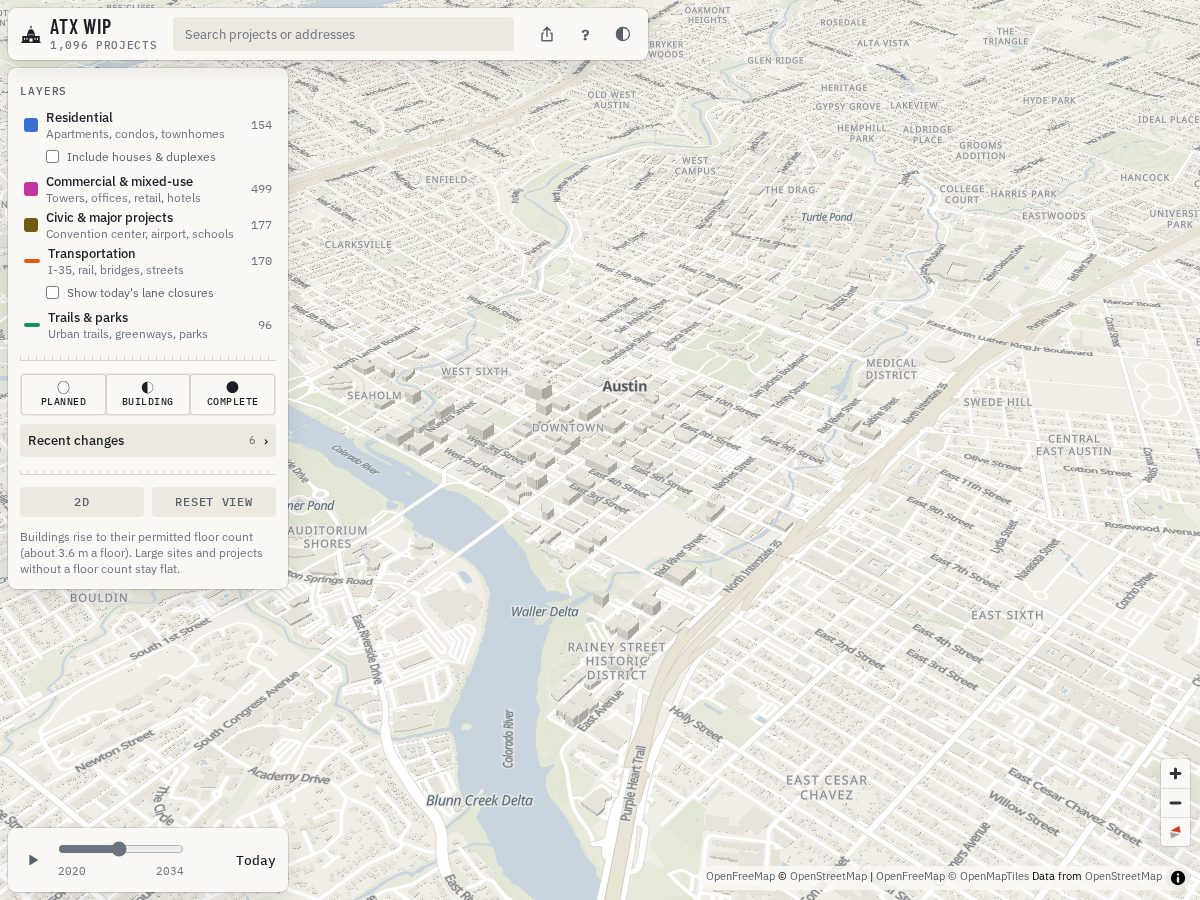Expand the Recent changes row
Viewport: 1200px width, 900px height.
(148, 441)
